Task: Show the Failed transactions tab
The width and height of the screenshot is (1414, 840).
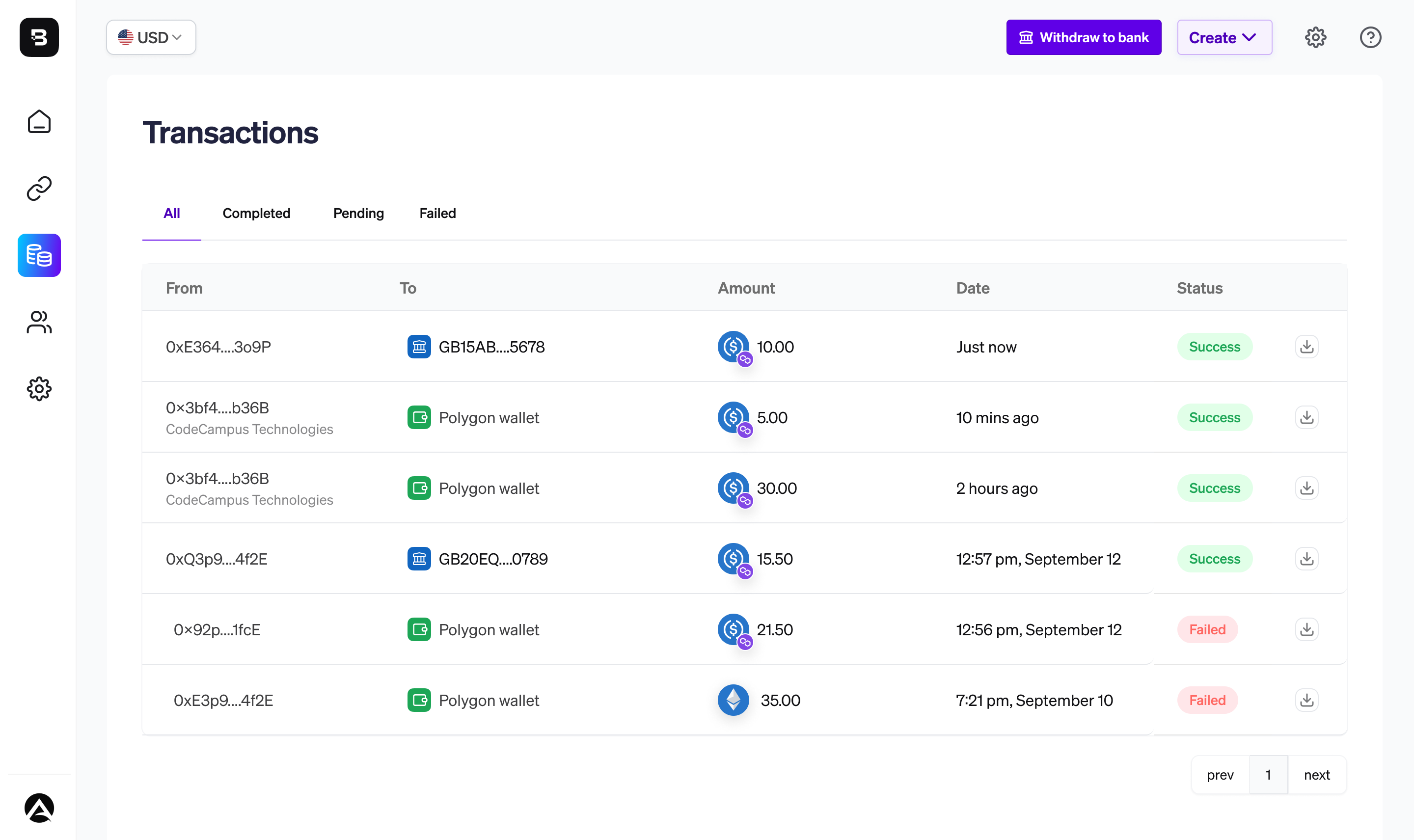Action: coord(437,214)
